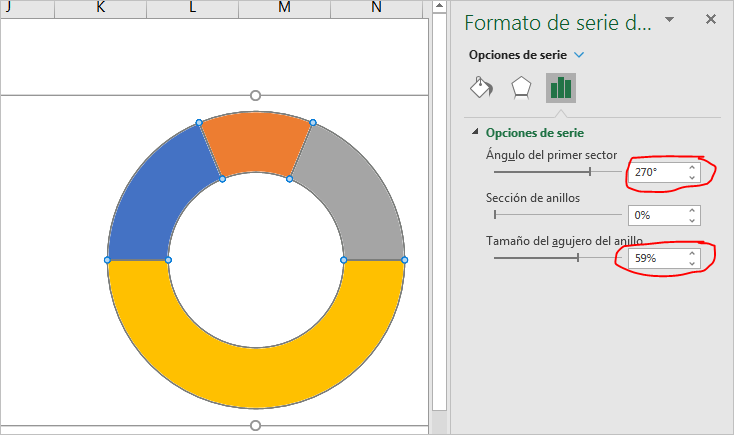Increase the doughnut hole size spinner
The height and width of the screenshot is (435, 734).
pyautogui.click(x=692, y=254)
